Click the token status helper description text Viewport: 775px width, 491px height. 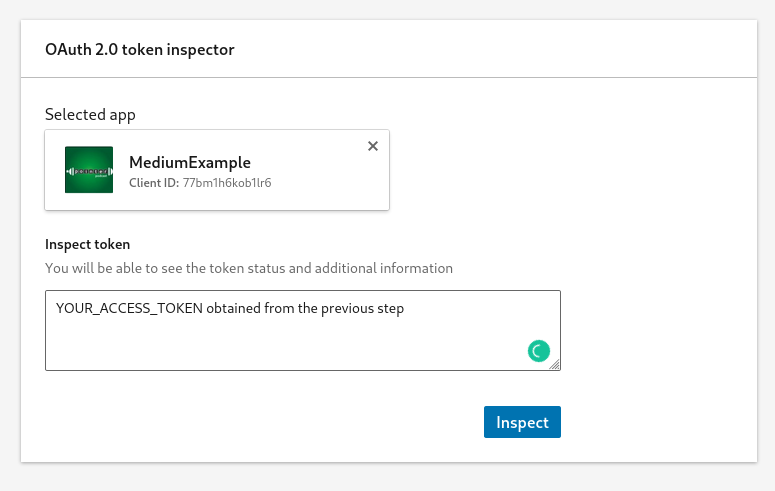(249, 268)
